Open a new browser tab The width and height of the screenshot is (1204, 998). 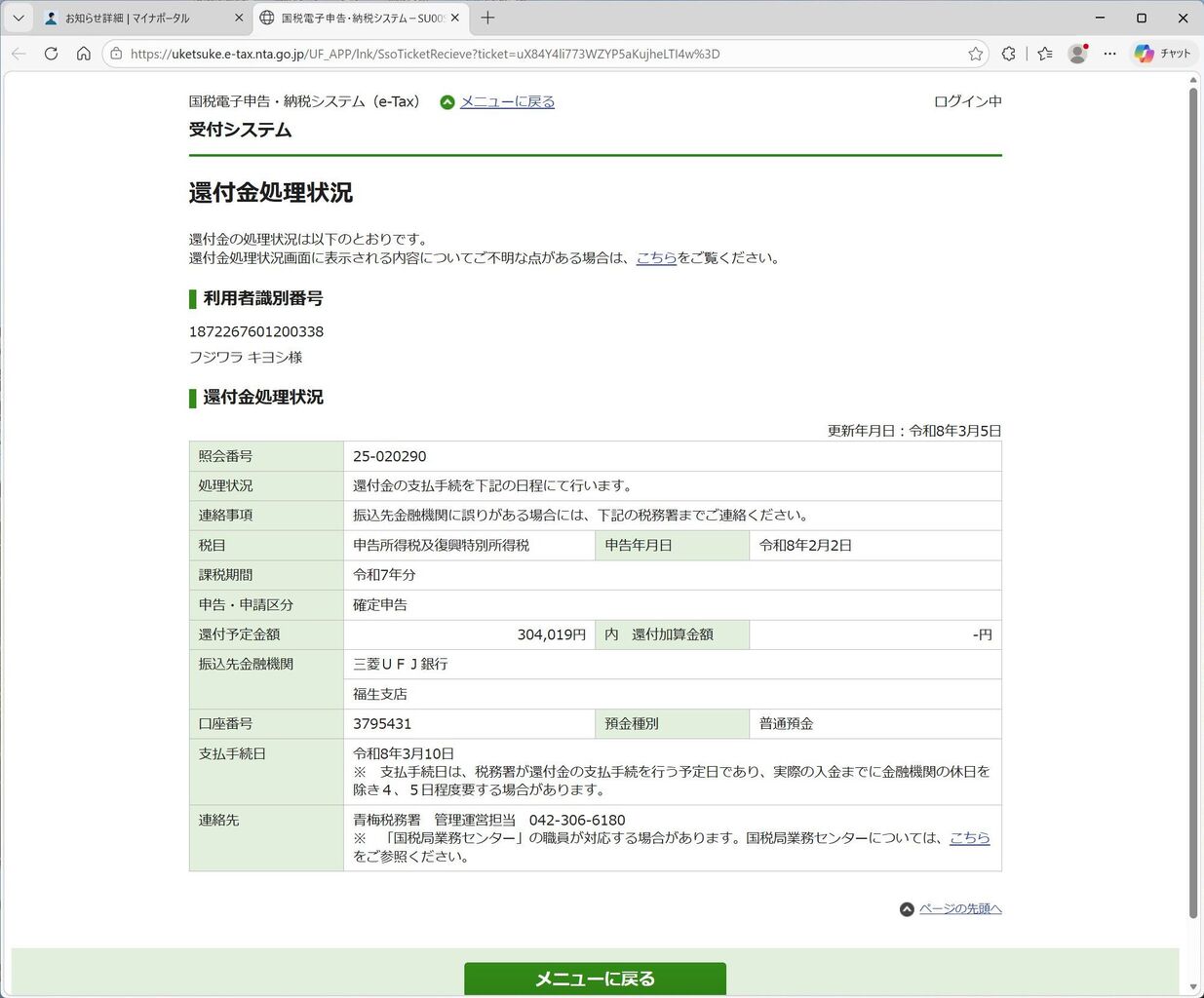click(x=487, y=18)
